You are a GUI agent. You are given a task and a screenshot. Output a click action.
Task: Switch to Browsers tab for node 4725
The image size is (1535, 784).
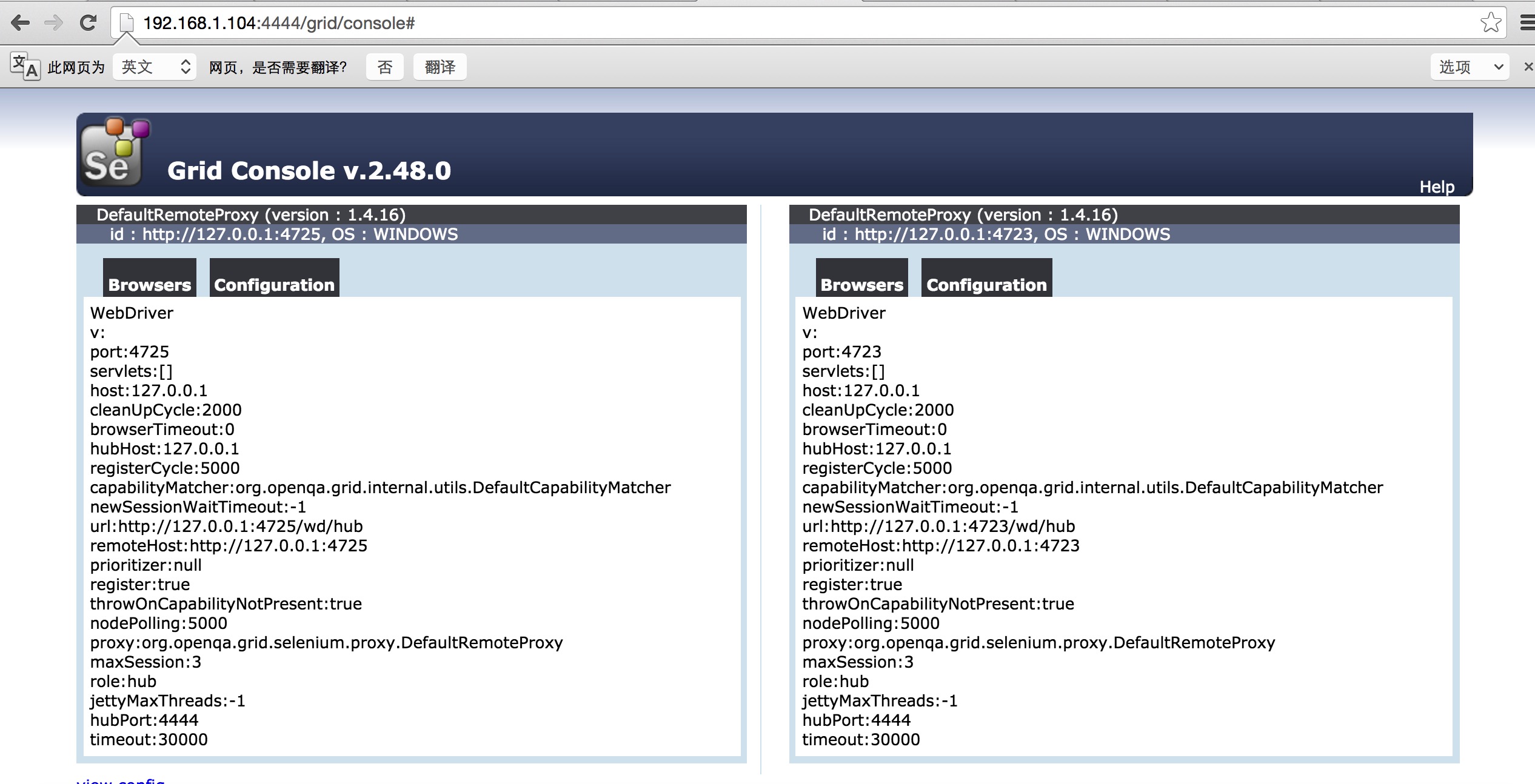[x=150, y=278]
